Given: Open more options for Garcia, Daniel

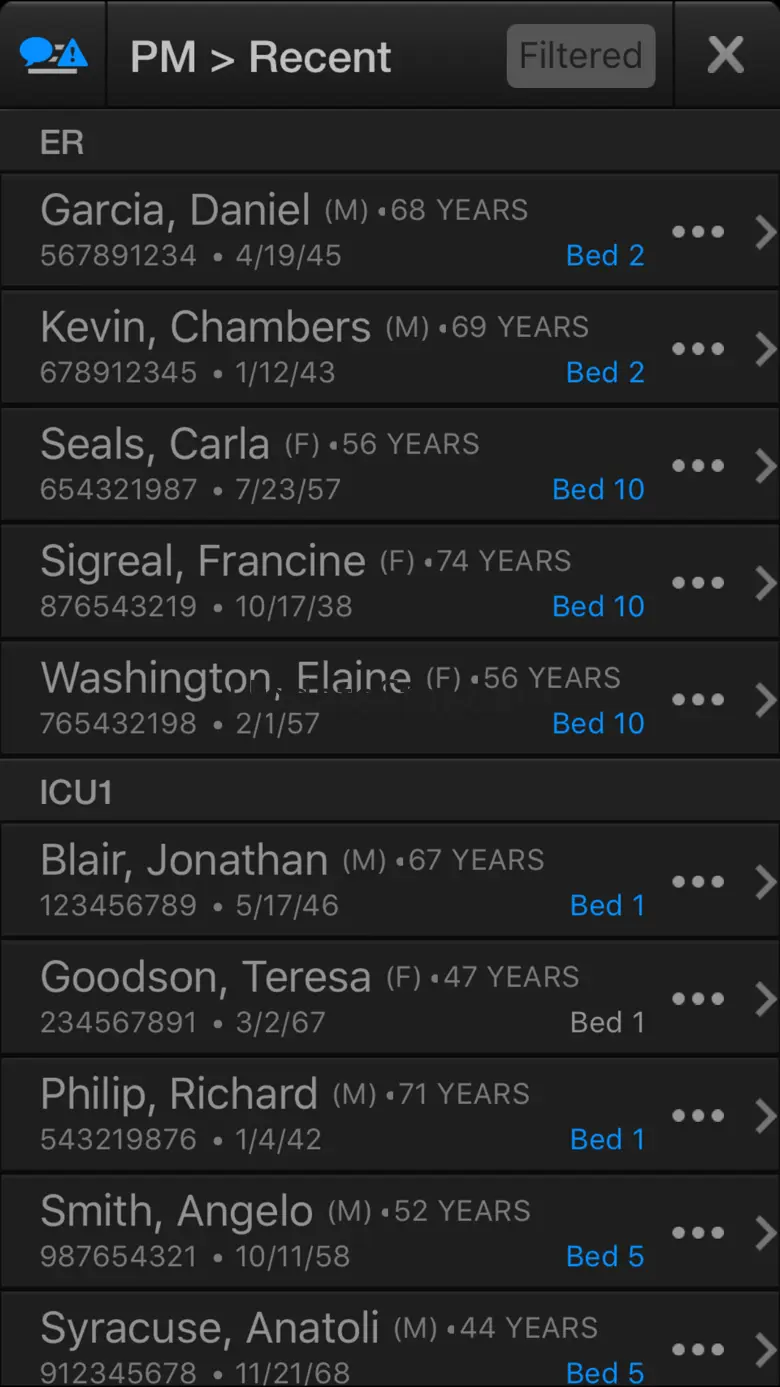Looking at the screenshot, I should pyautogui.click(x=698, y=232).
